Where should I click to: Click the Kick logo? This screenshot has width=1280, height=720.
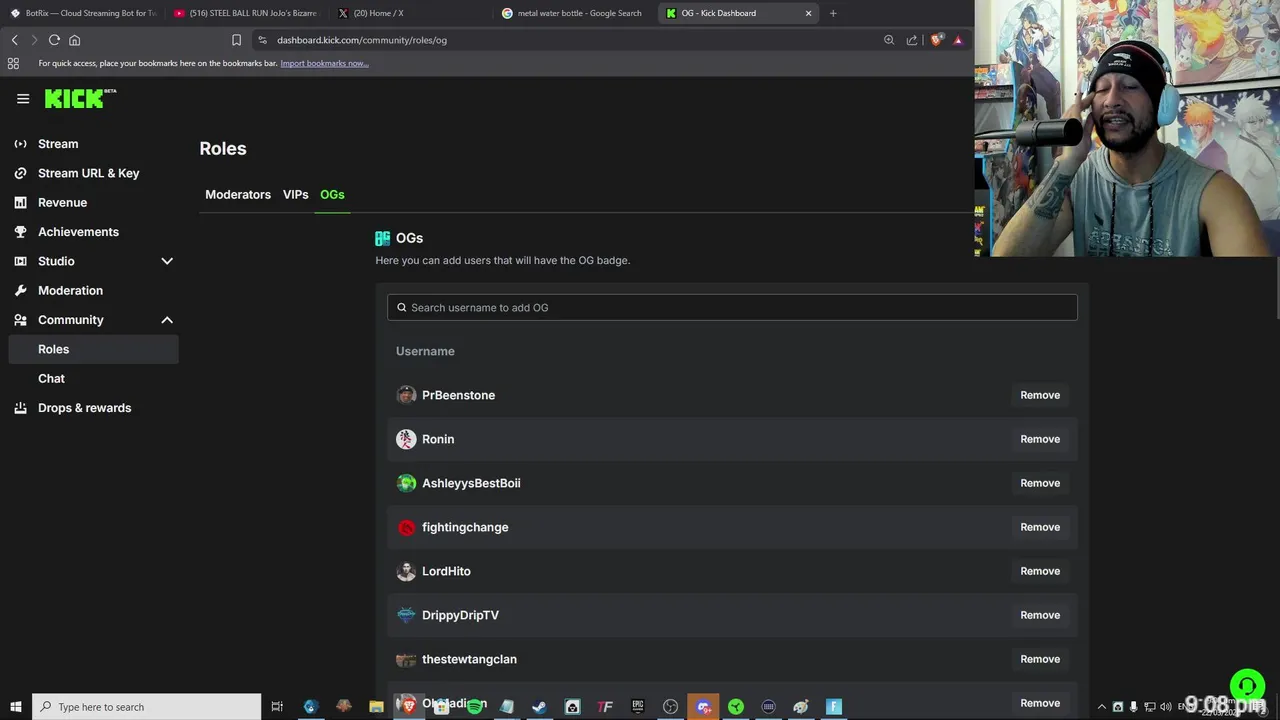80,98
